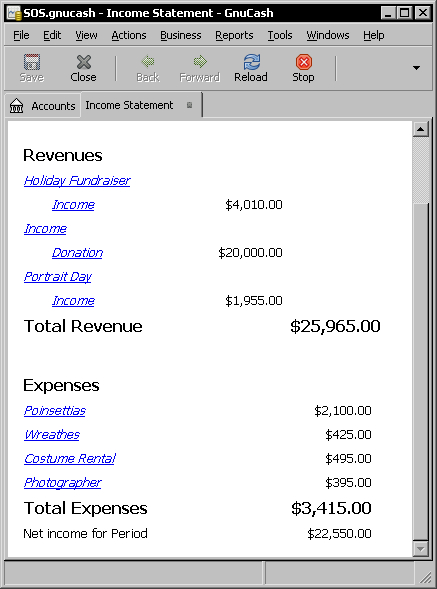This screenshot has width=437, height=589.
Task: Close the report using the toolbar X icon
Action: coord(83,62)
